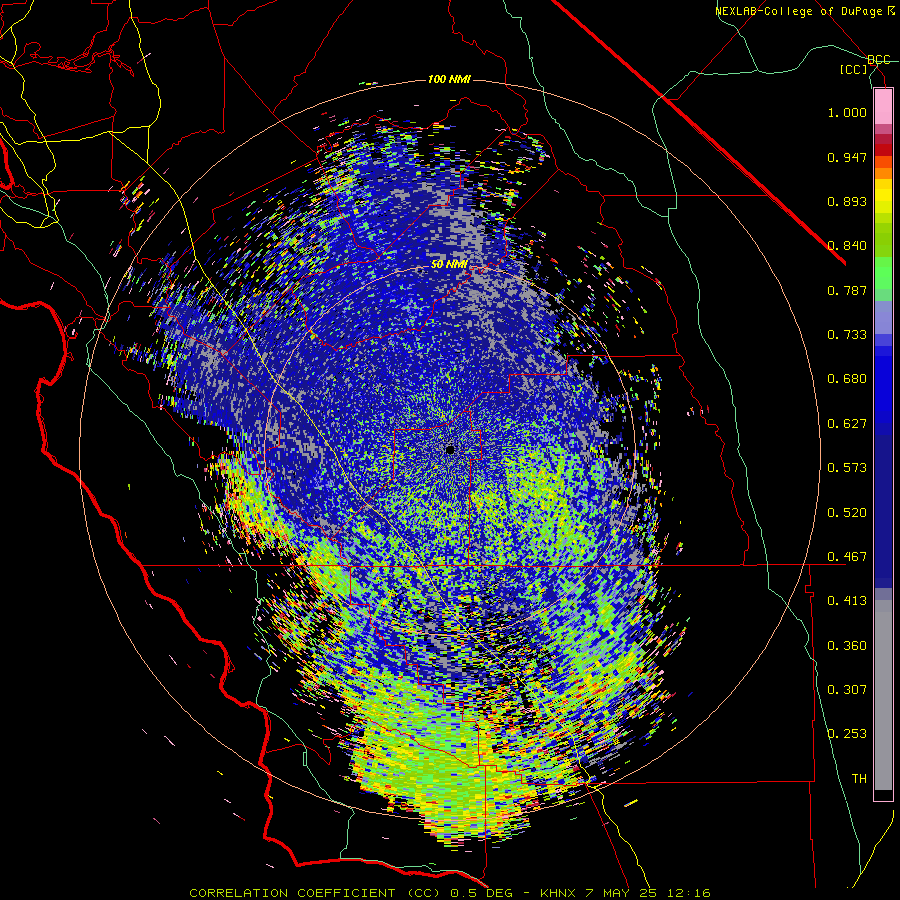
Task: Click the 0.840 scale value
Action: [x=847, y=246]
